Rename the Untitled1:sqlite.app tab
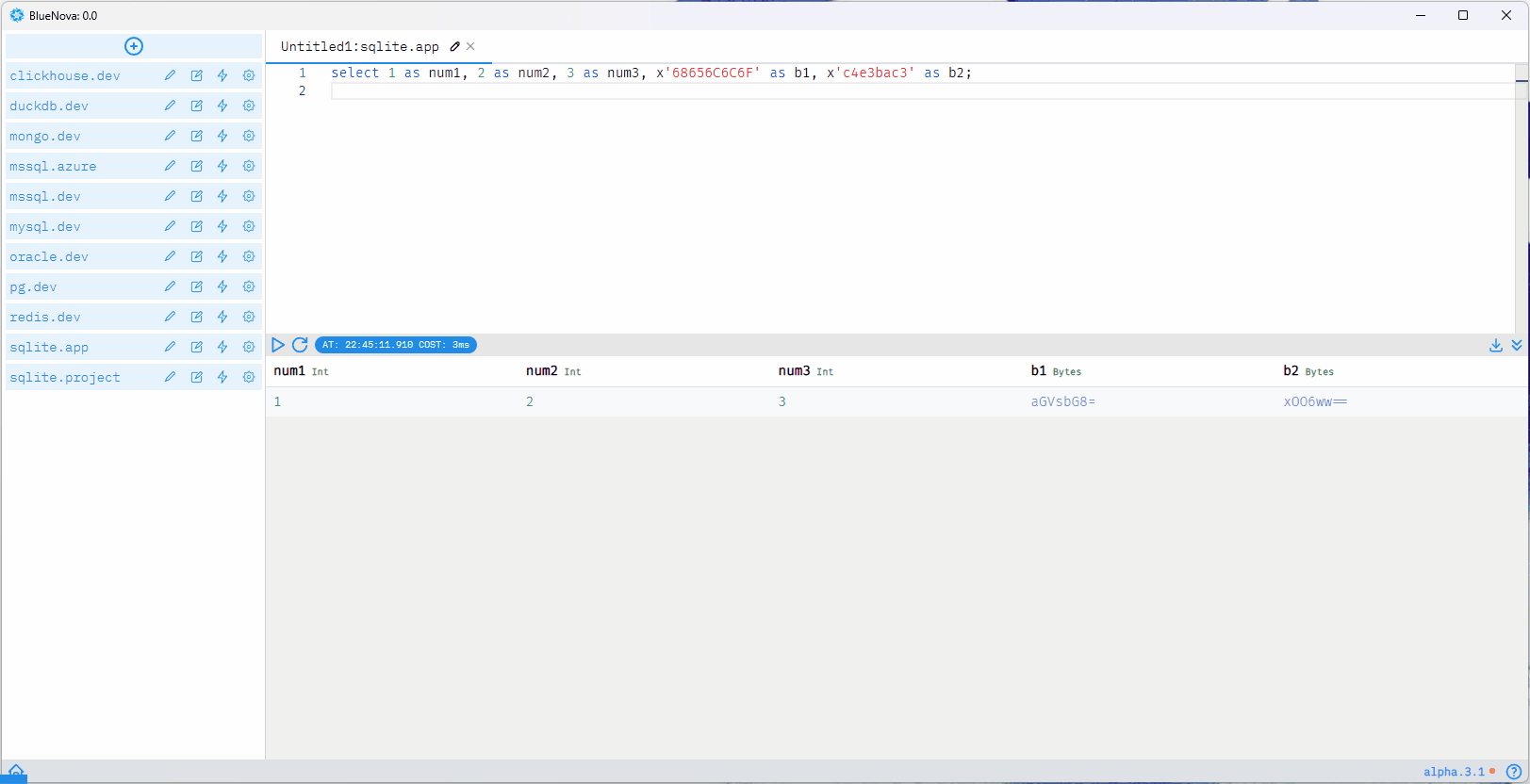The image size is (1530, 784). click(x=455, y=46)
